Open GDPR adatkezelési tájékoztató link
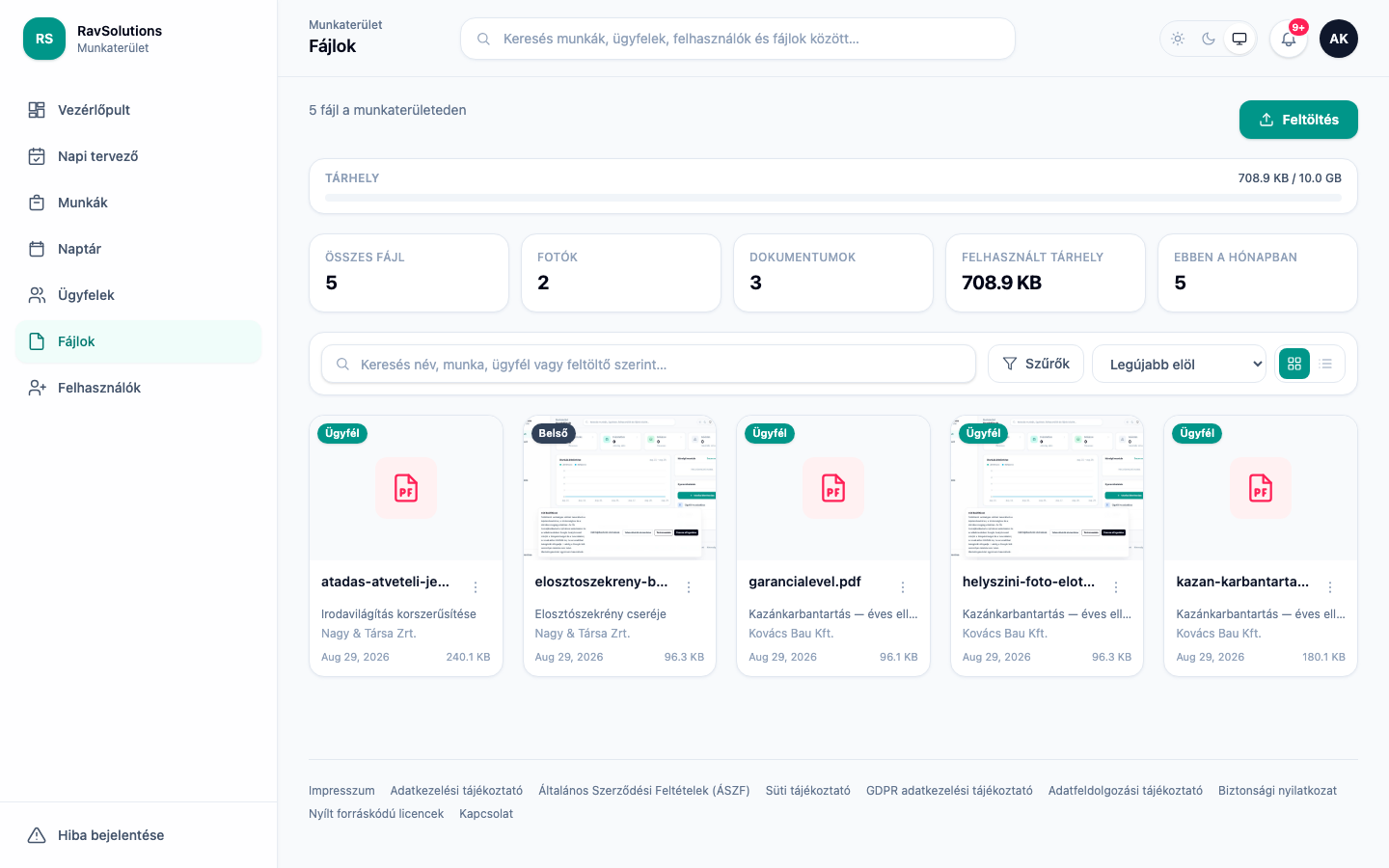 [949, 791]
